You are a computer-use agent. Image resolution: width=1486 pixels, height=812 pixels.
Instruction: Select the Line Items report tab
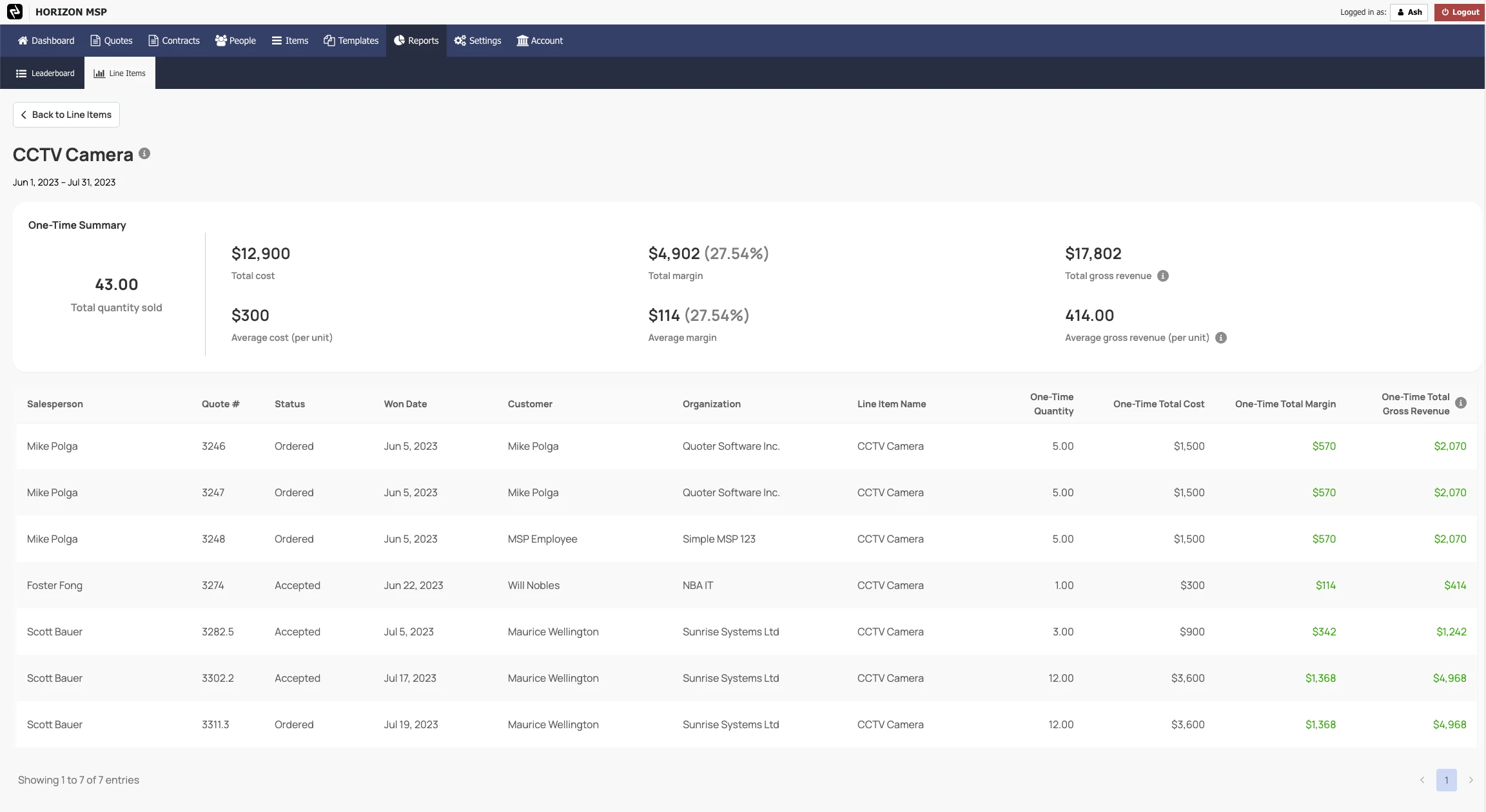click(x=120, y=73)
